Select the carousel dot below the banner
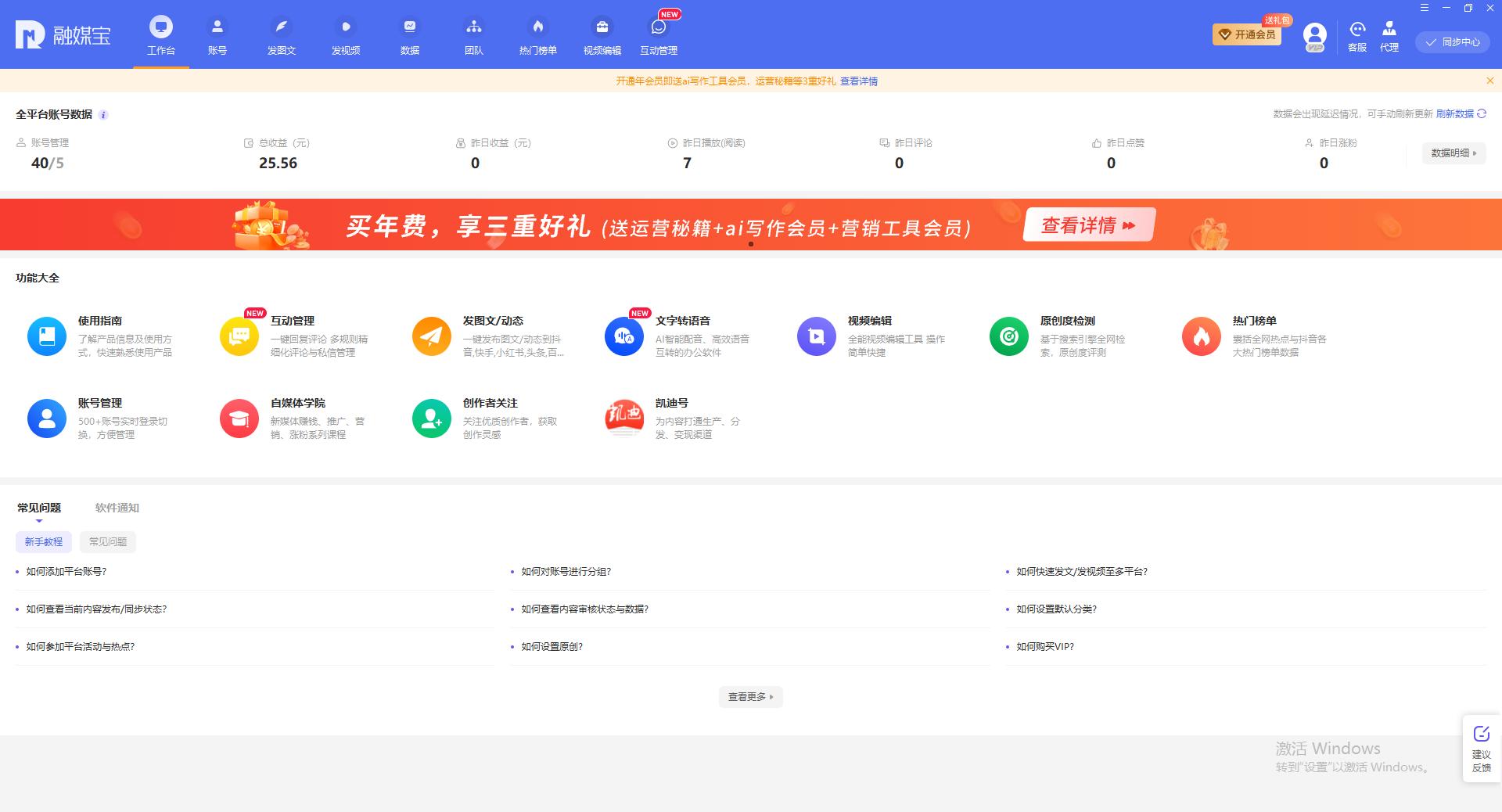Image resolution: width=1502 pixels, height=812 pixels. [x=750, y=245]
